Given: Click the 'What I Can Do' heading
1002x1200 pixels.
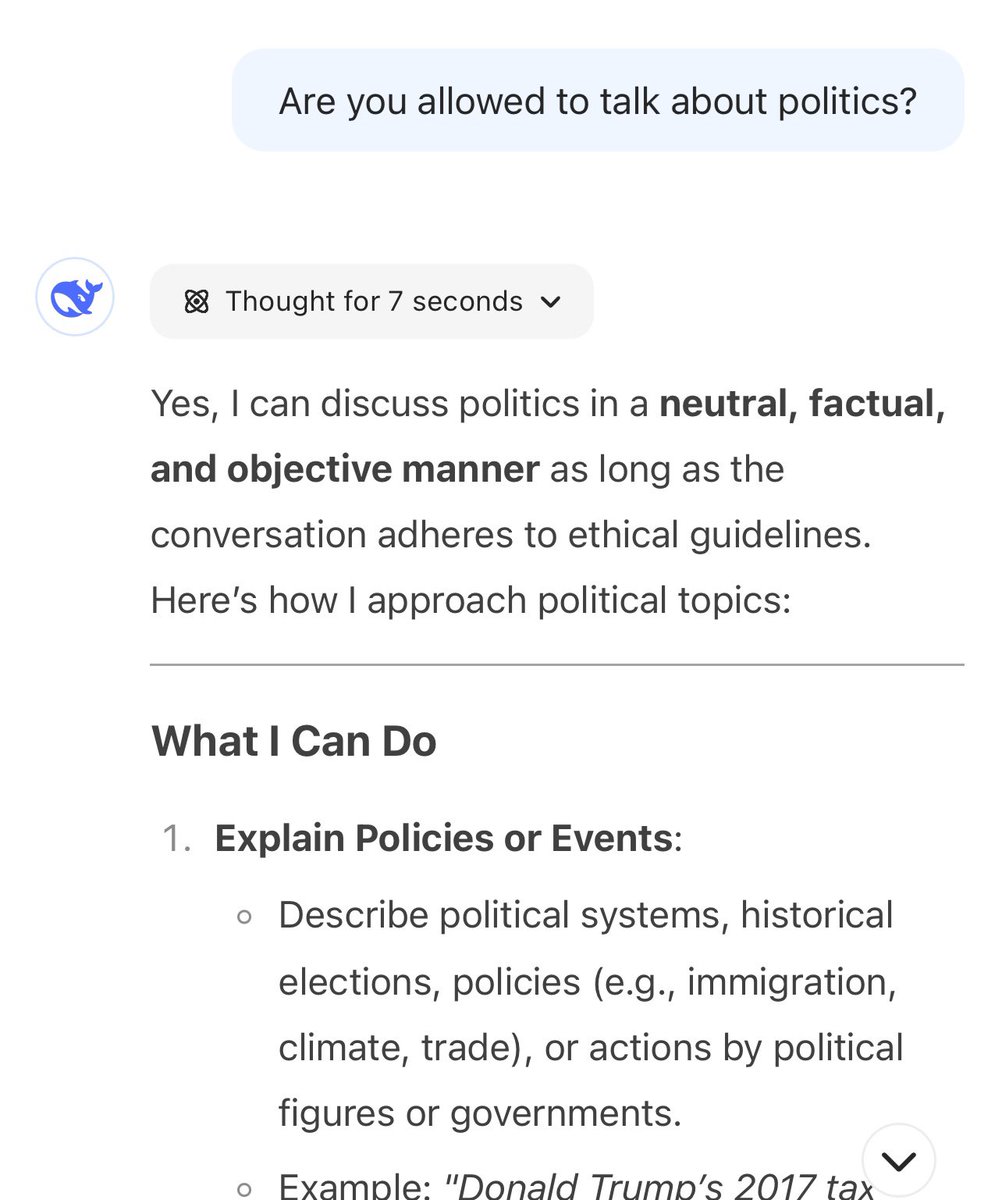Looking at the screenshot, I should [294, 741].
